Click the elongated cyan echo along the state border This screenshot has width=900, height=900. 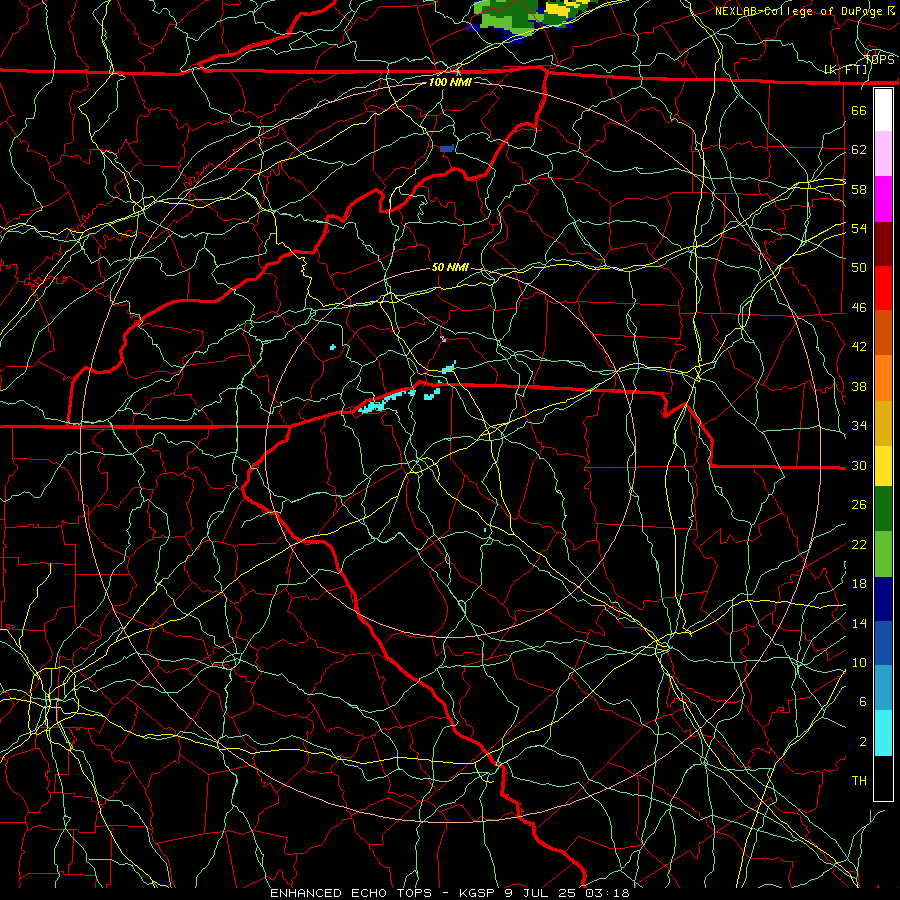click(386, 401)
